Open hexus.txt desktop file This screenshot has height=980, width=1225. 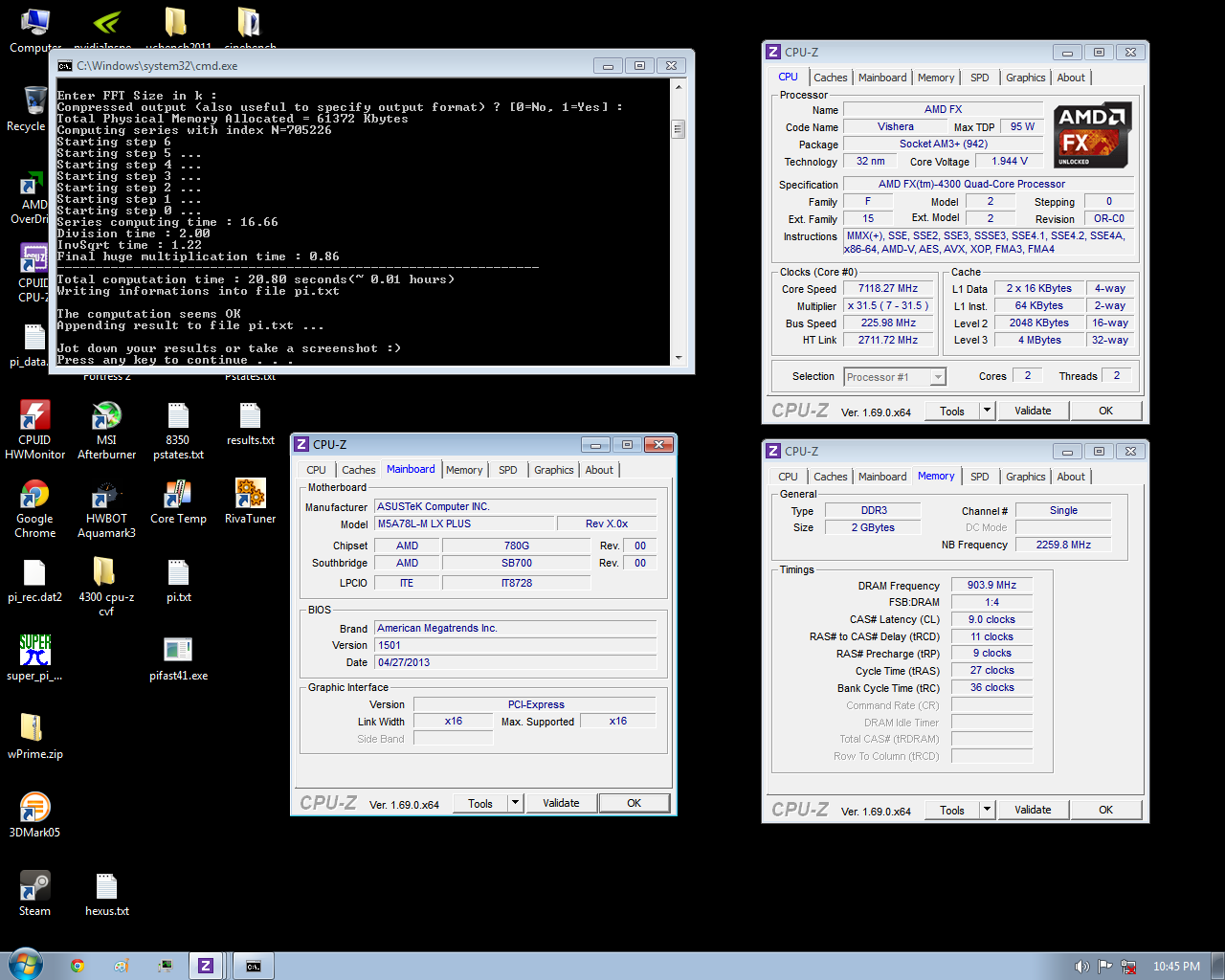coord(106,895)
